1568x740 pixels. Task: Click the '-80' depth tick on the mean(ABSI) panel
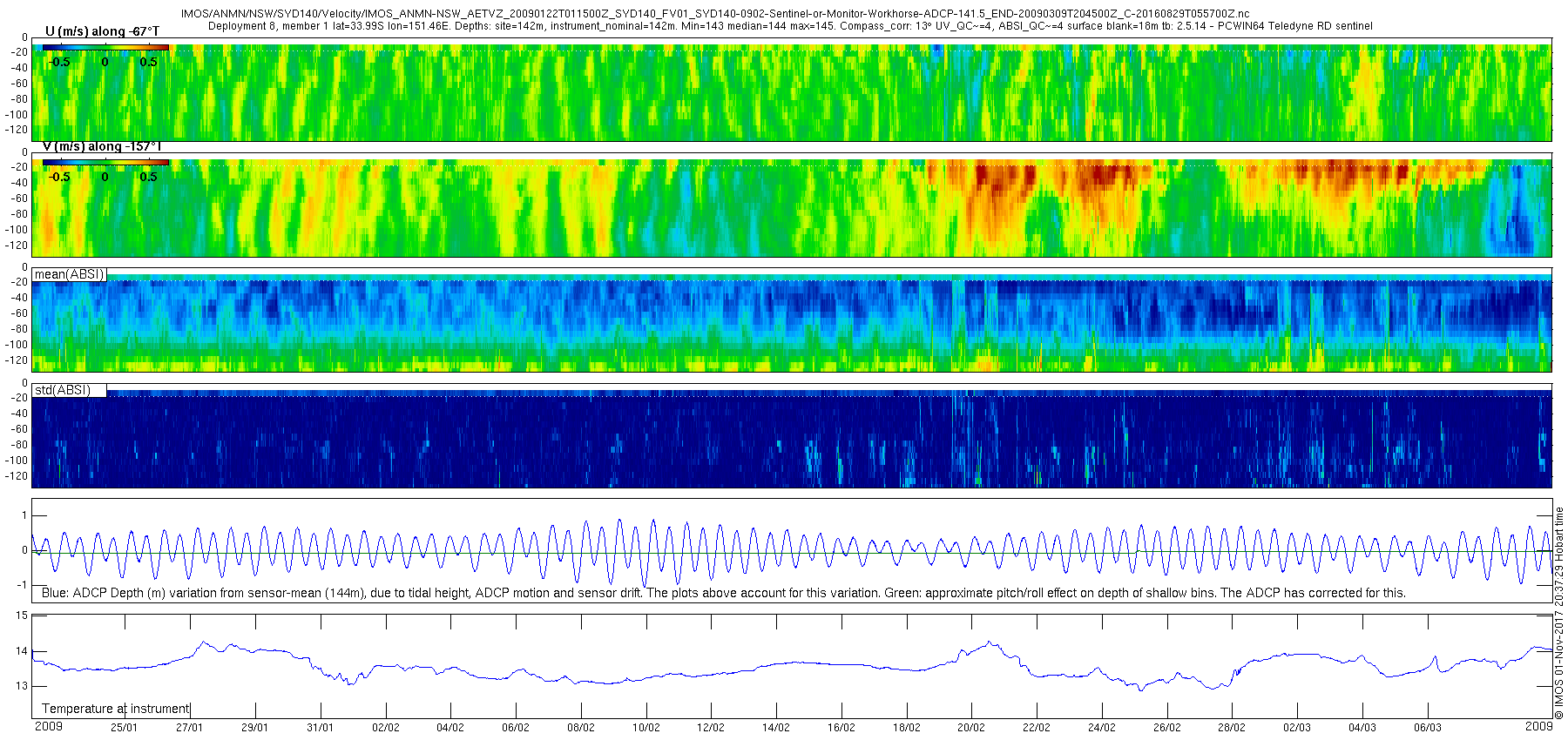point(17,329)
